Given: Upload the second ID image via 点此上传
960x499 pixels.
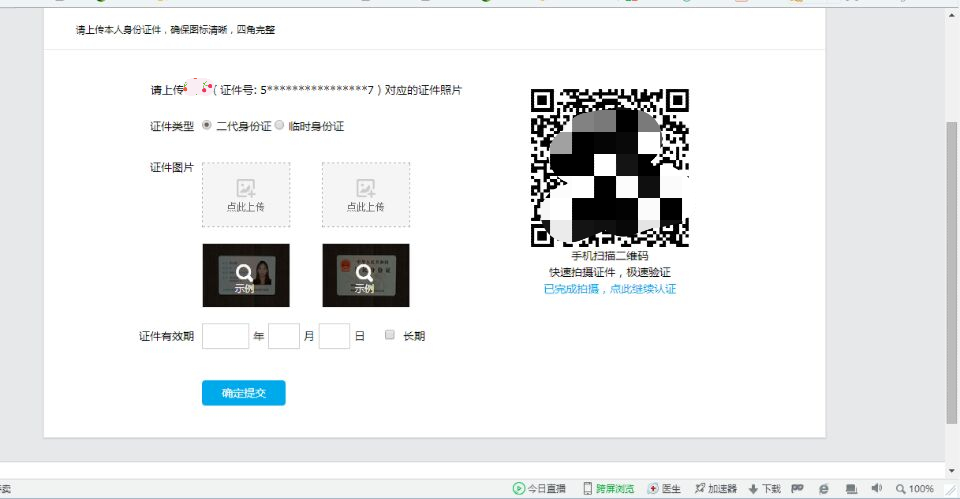Looking at the screenshot, I should pyautogui.click(x=366, y=195).
